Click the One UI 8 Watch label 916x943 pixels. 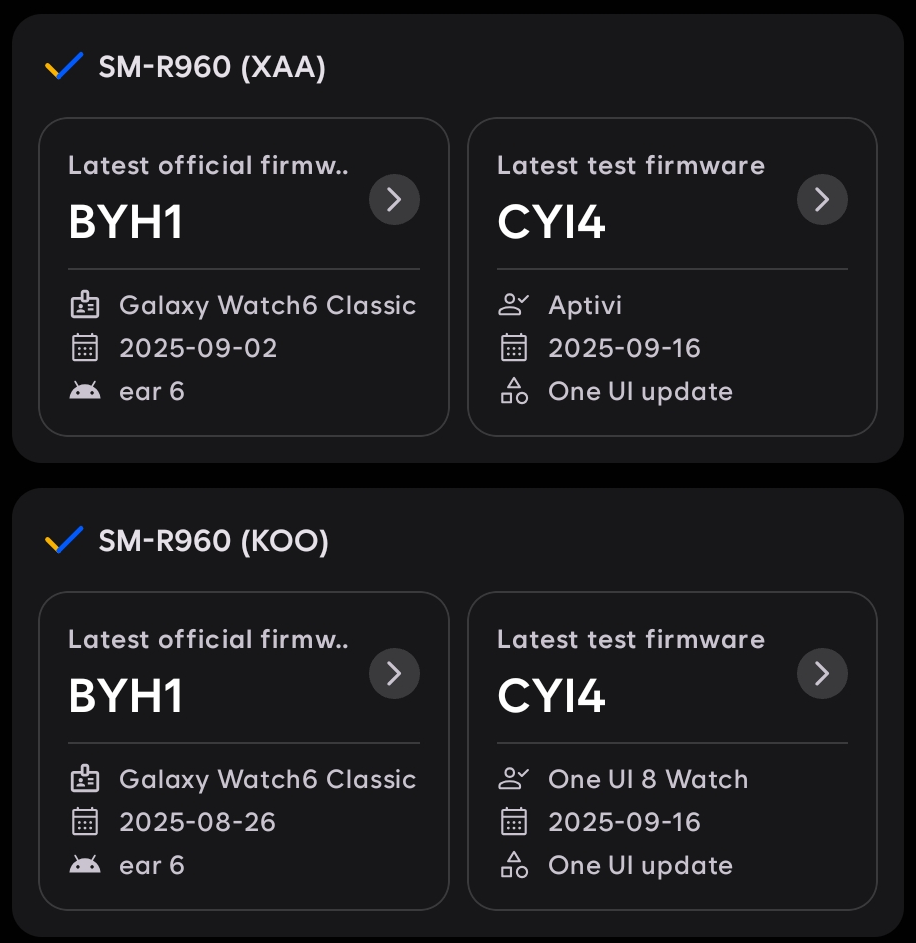(648, 779)
